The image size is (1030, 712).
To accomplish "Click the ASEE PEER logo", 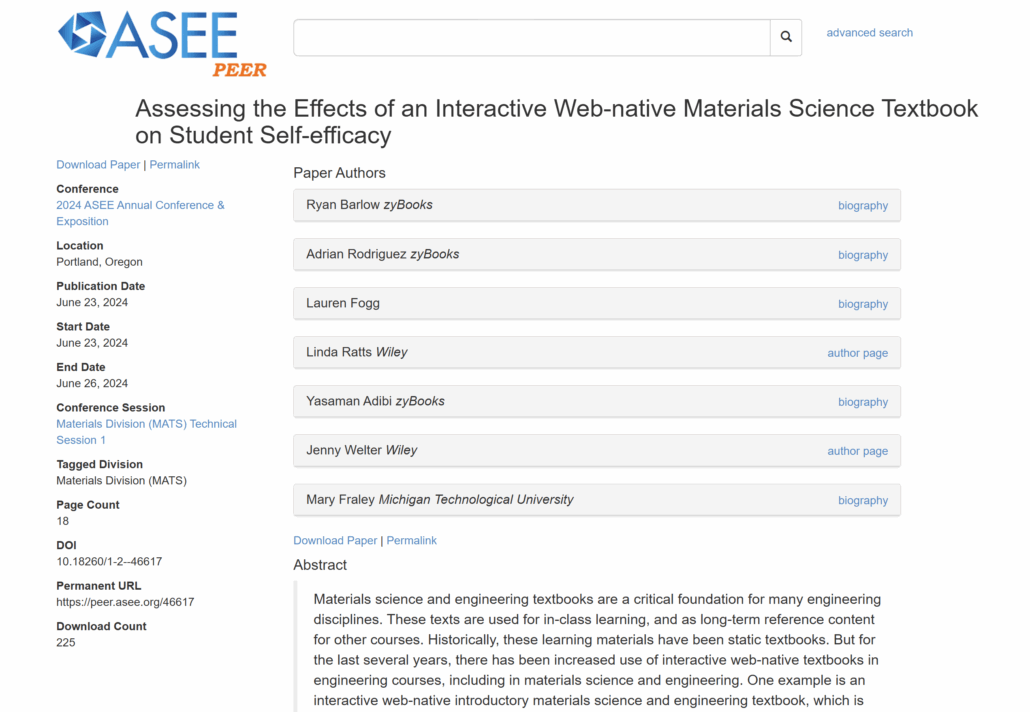I will (162, 44).
